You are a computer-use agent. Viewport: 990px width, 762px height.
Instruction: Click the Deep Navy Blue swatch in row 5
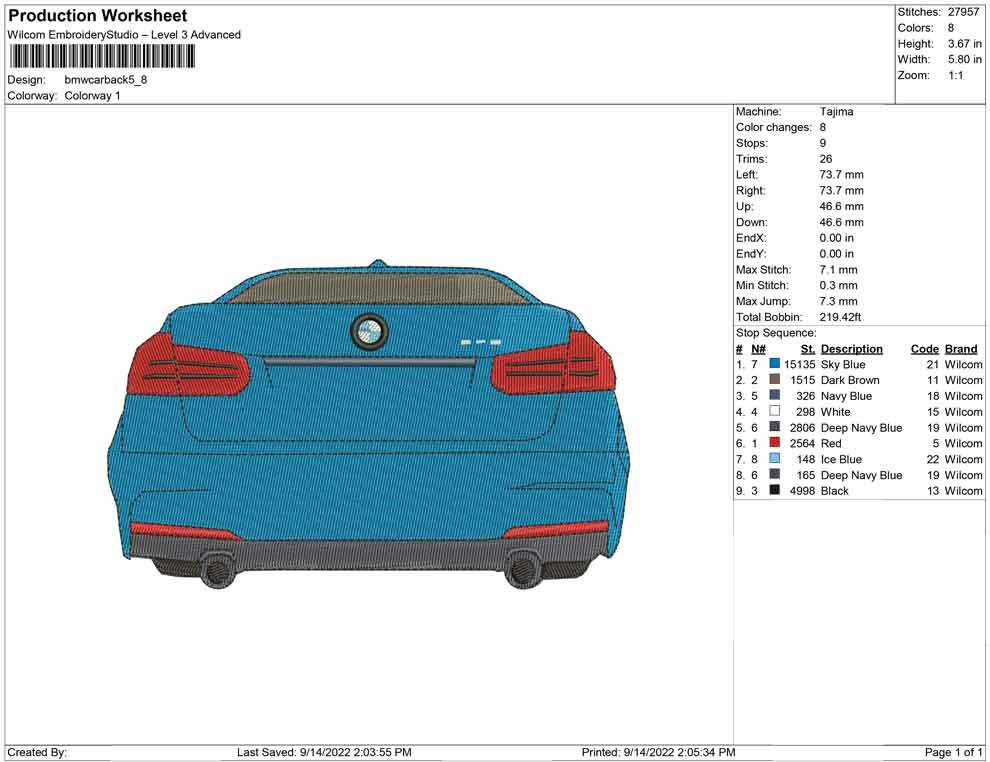pos(775,427)
